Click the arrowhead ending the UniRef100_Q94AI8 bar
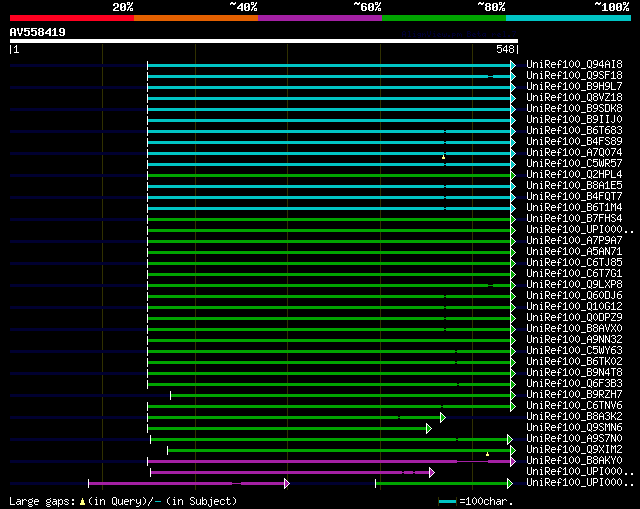 click(513, 65)
